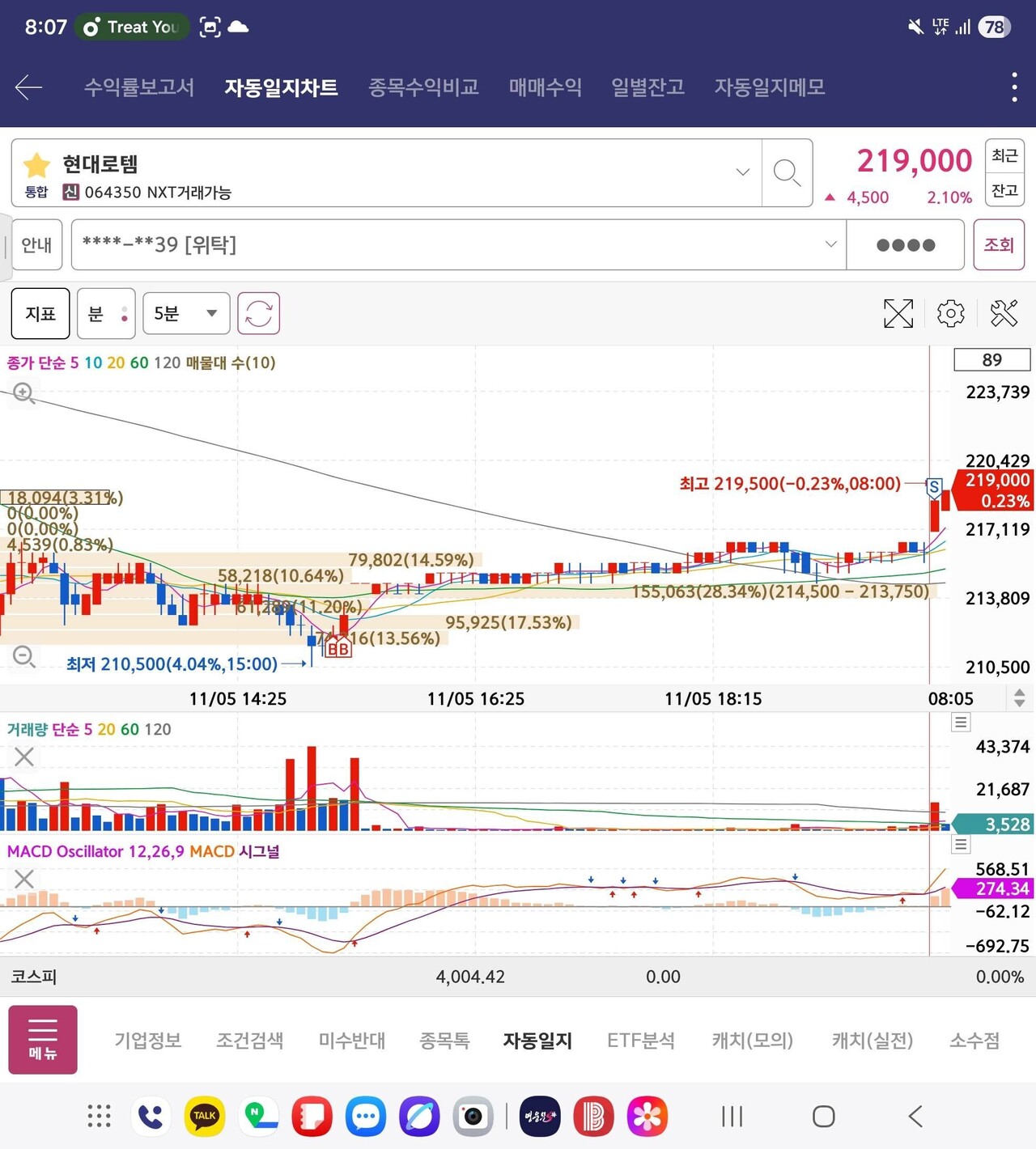Open stock search with magnifier icon
This screenshot has height=1149, width=1036.
pos(786,173)
